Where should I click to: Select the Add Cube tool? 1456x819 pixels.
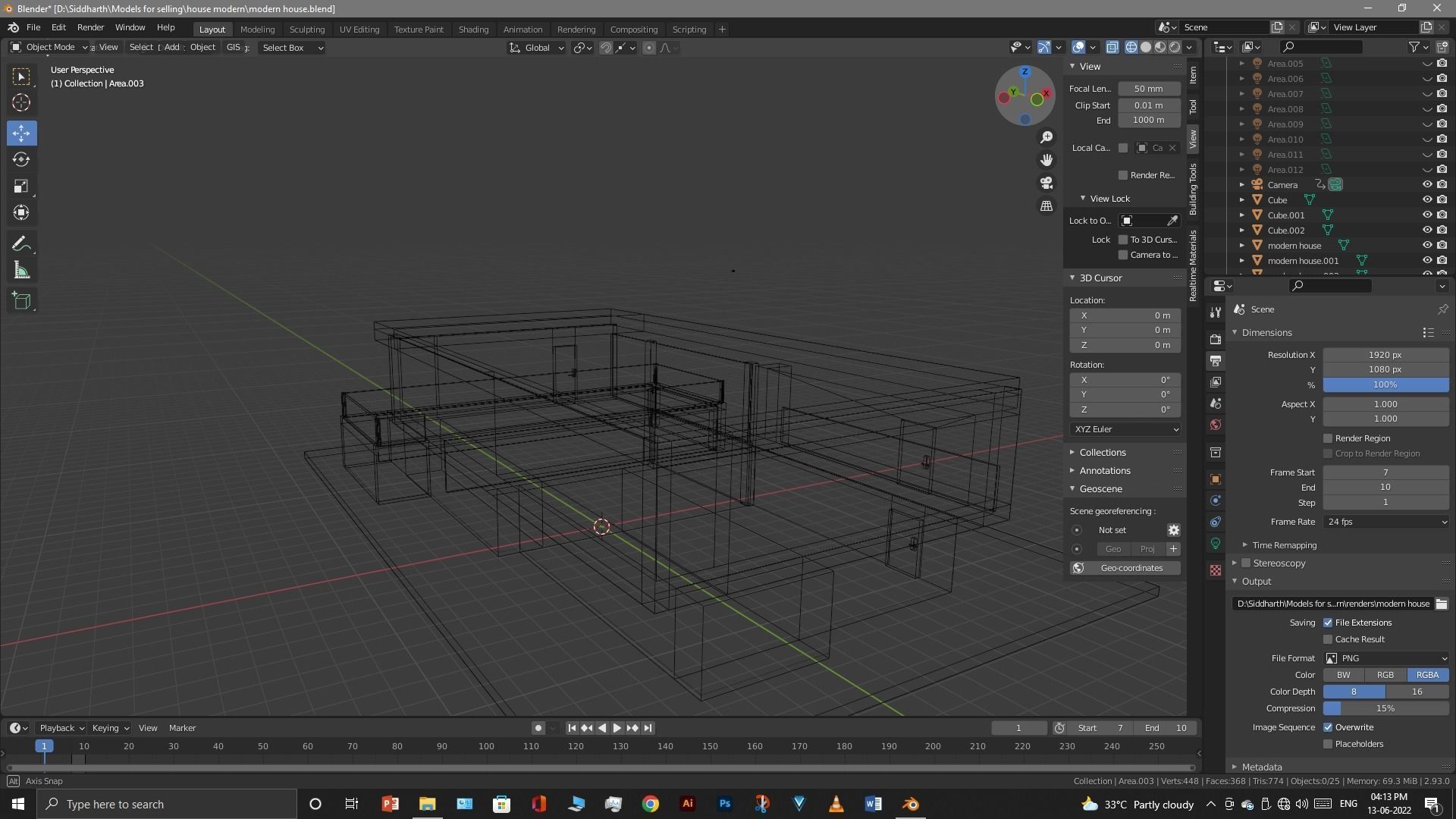tap(21, 301)
